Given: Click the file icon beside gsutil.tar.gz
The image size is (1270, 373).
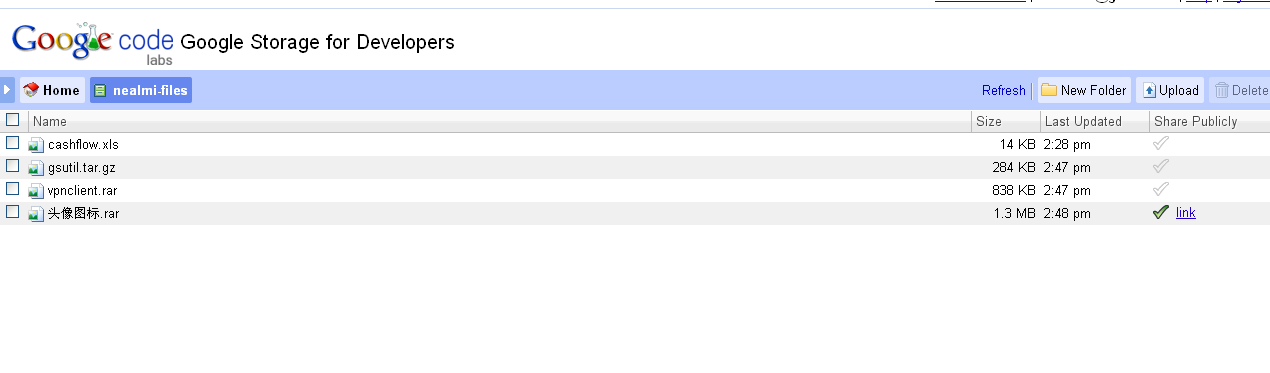Looking at the screenshot, I should click(x=36, y=168).
